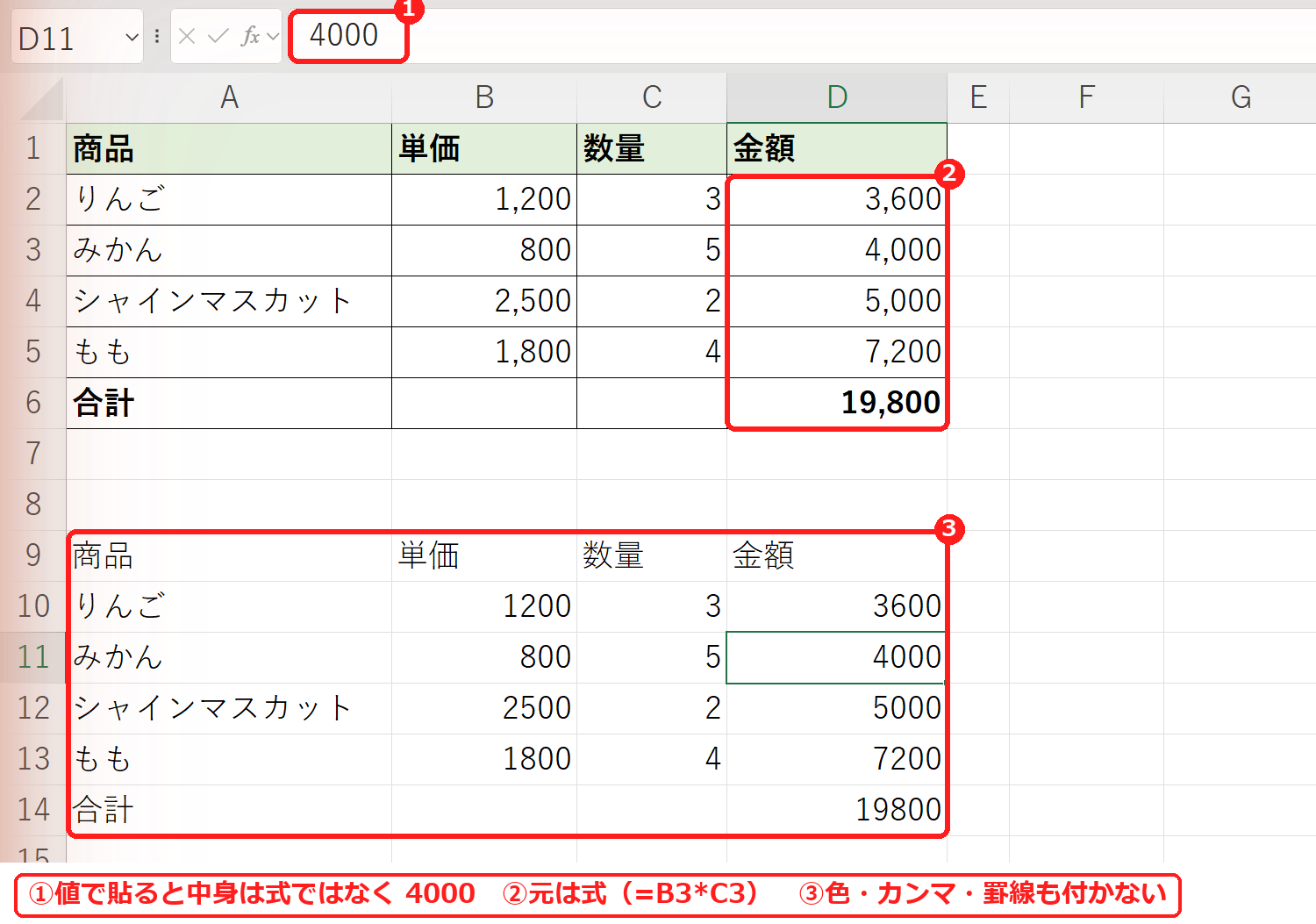Screen dimensions: 1316x924
Task: Select row 11 header
Action: point(33,657)
